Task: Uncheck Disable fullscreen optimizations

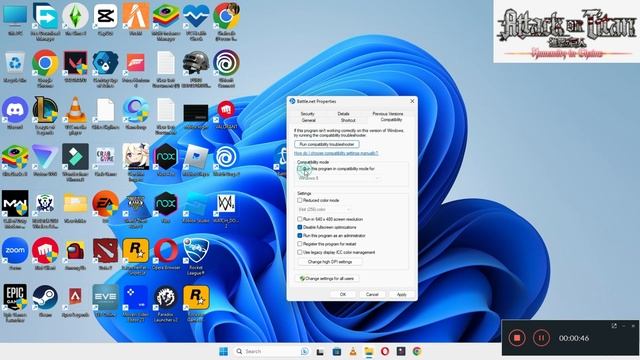Action: pyautogui.click(x=300, y=227)
